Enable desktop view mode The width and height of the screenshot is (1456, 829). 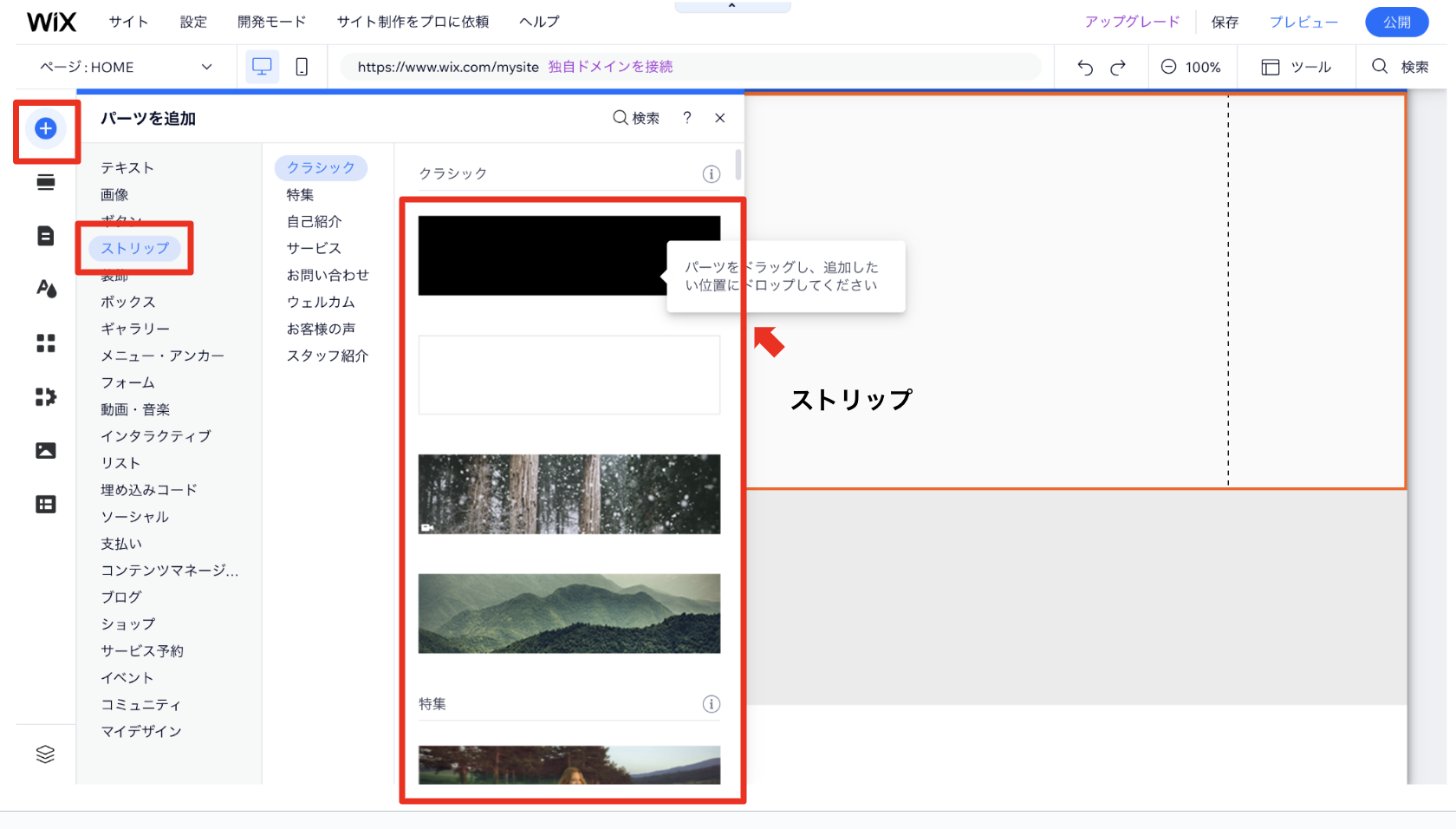[262, 66]
